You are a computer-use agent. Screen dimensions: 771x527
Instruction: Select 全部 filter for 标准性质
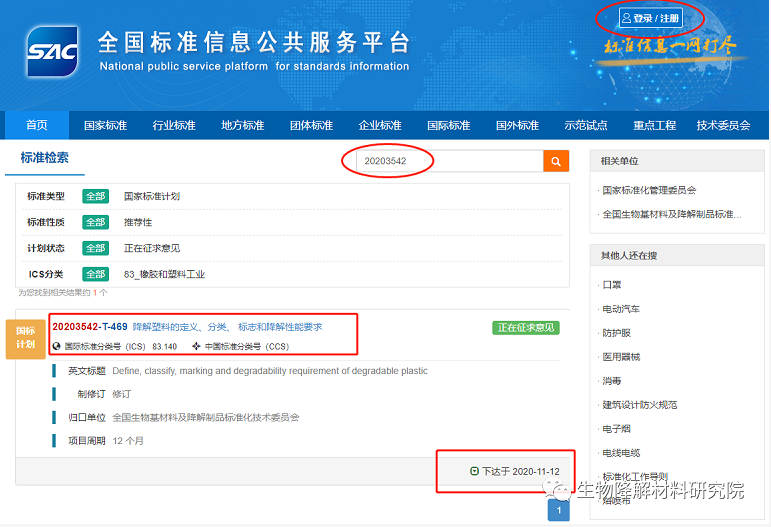coord(95,222)
